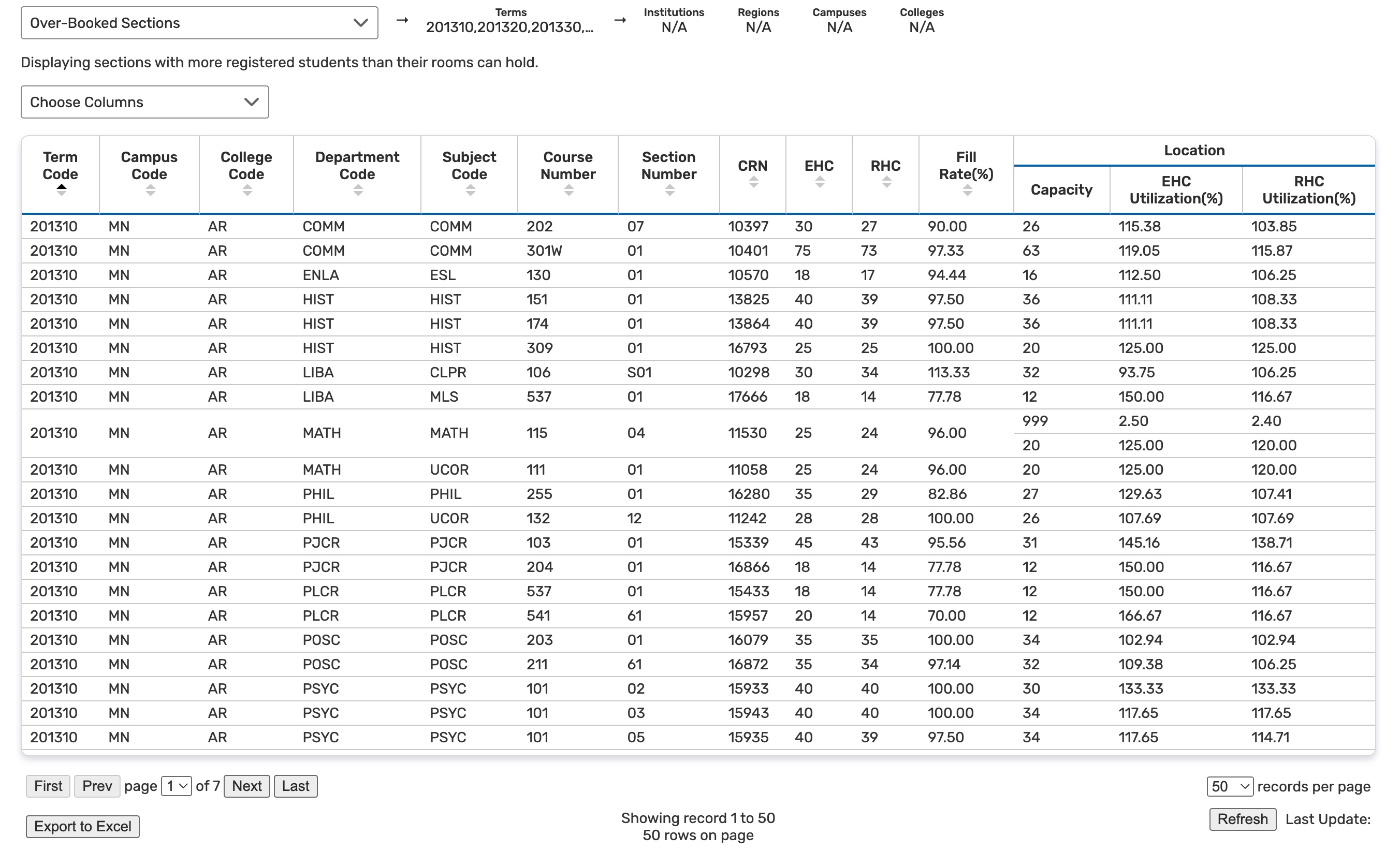Open the Over-Booked Sections report dropdown

click(199, 23)
